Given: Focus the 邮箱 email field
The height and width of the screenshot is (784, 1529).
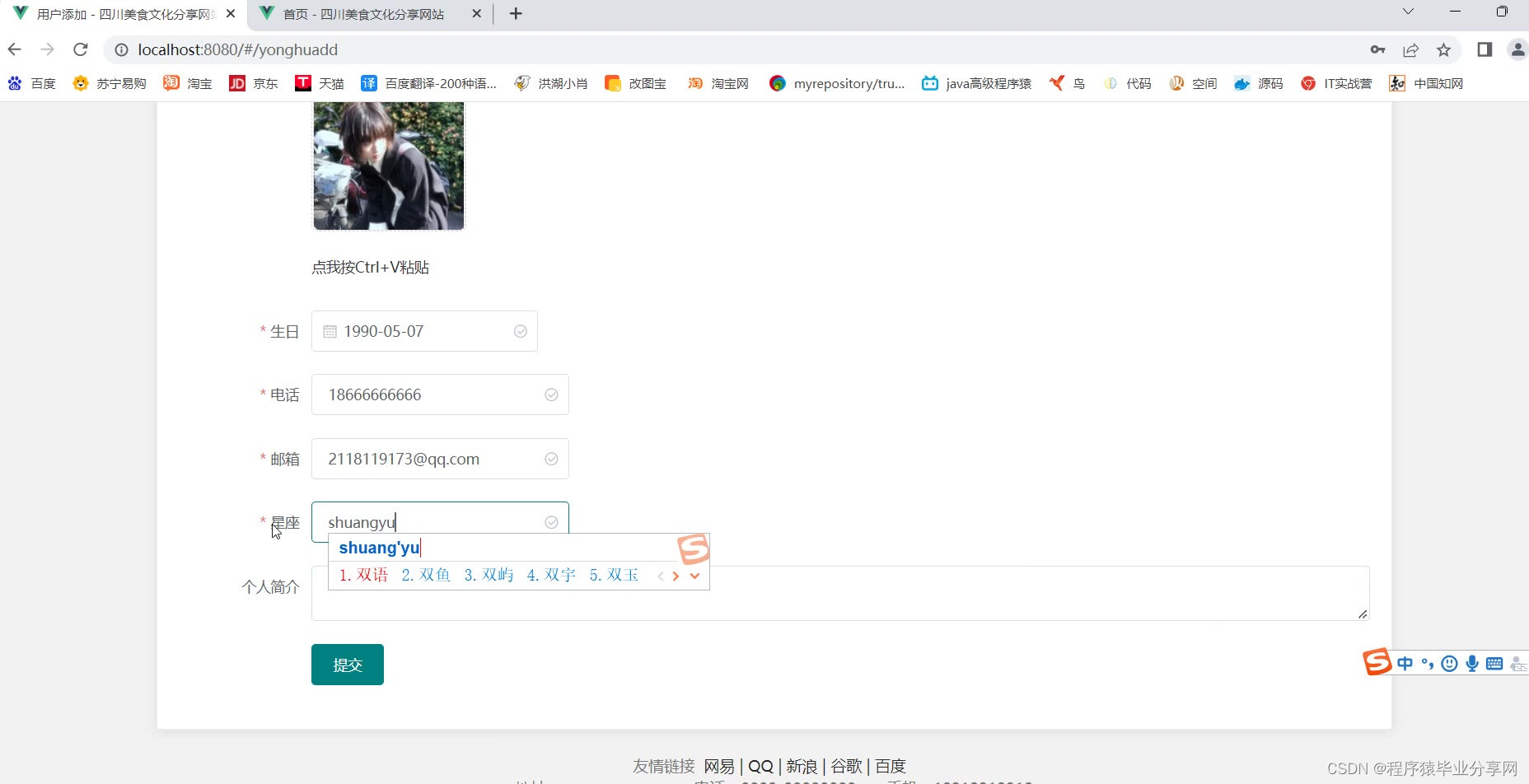Looking at the screenshot, I should (440, 459).
